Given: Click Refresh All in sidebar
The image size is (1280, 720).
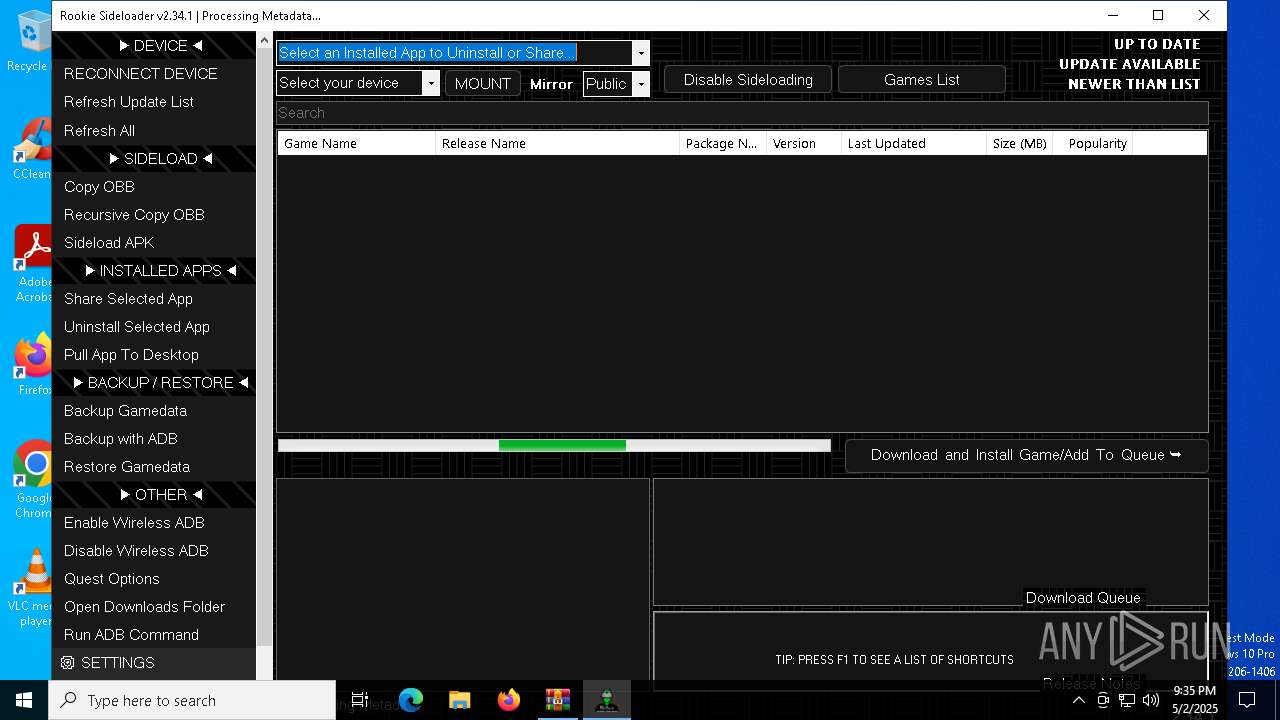Looking at the screenshot, I should click(x=154, y=131).
